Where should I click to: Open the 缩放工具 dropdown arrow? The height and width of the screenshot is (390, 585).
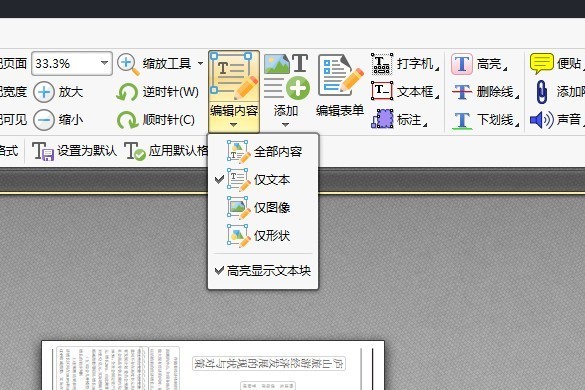click(200, 63)
